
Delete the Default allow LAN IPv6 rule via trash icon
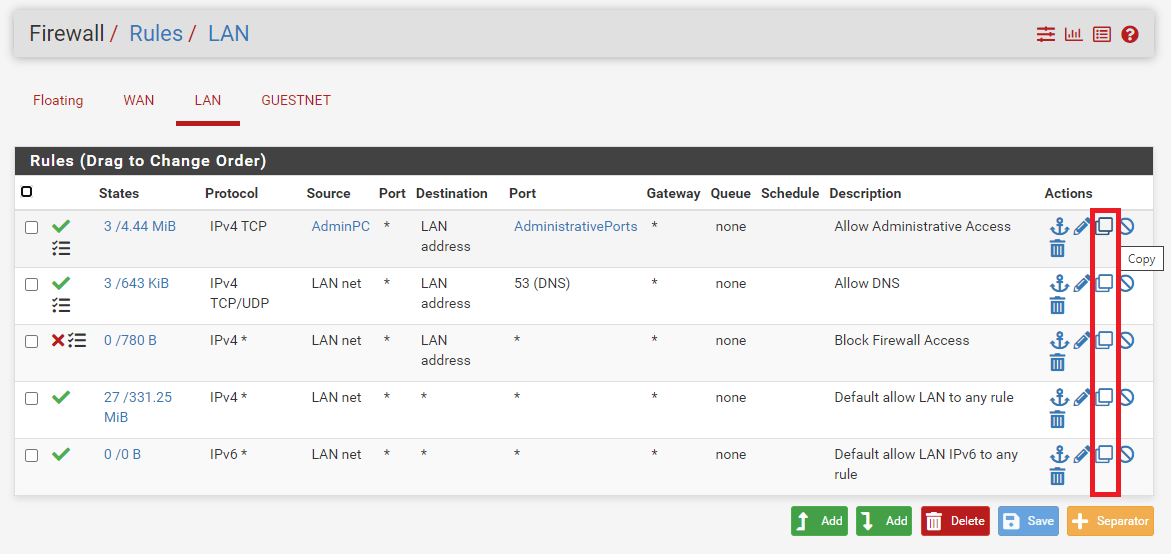click(x=1058, y=476)
